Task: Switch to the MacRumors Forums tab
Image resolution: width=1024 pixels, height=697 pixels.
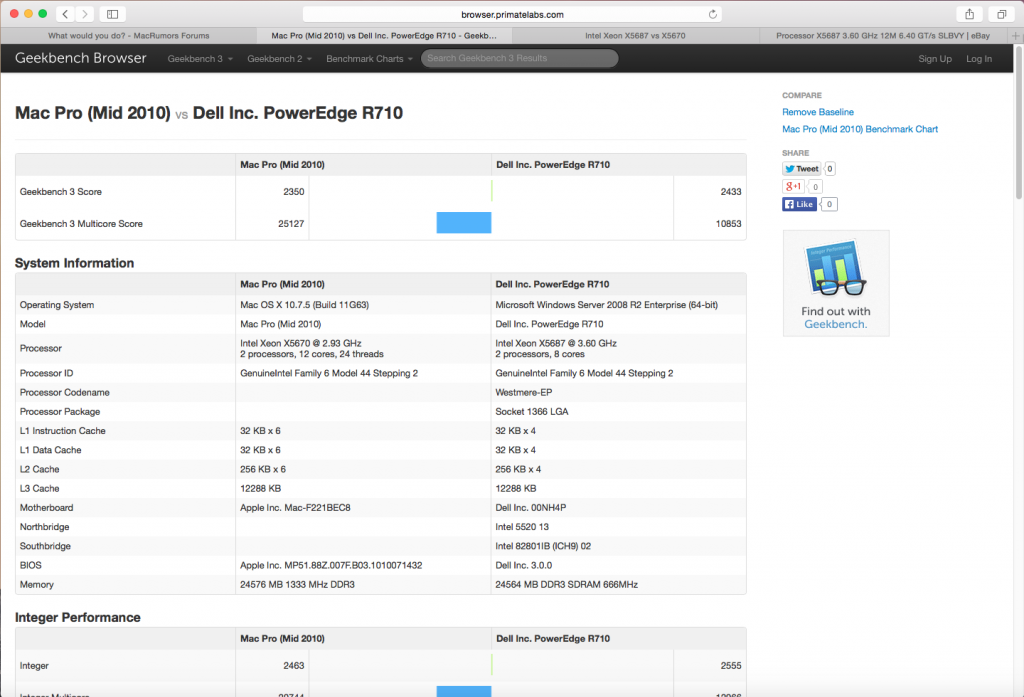Action: [129, 36]
